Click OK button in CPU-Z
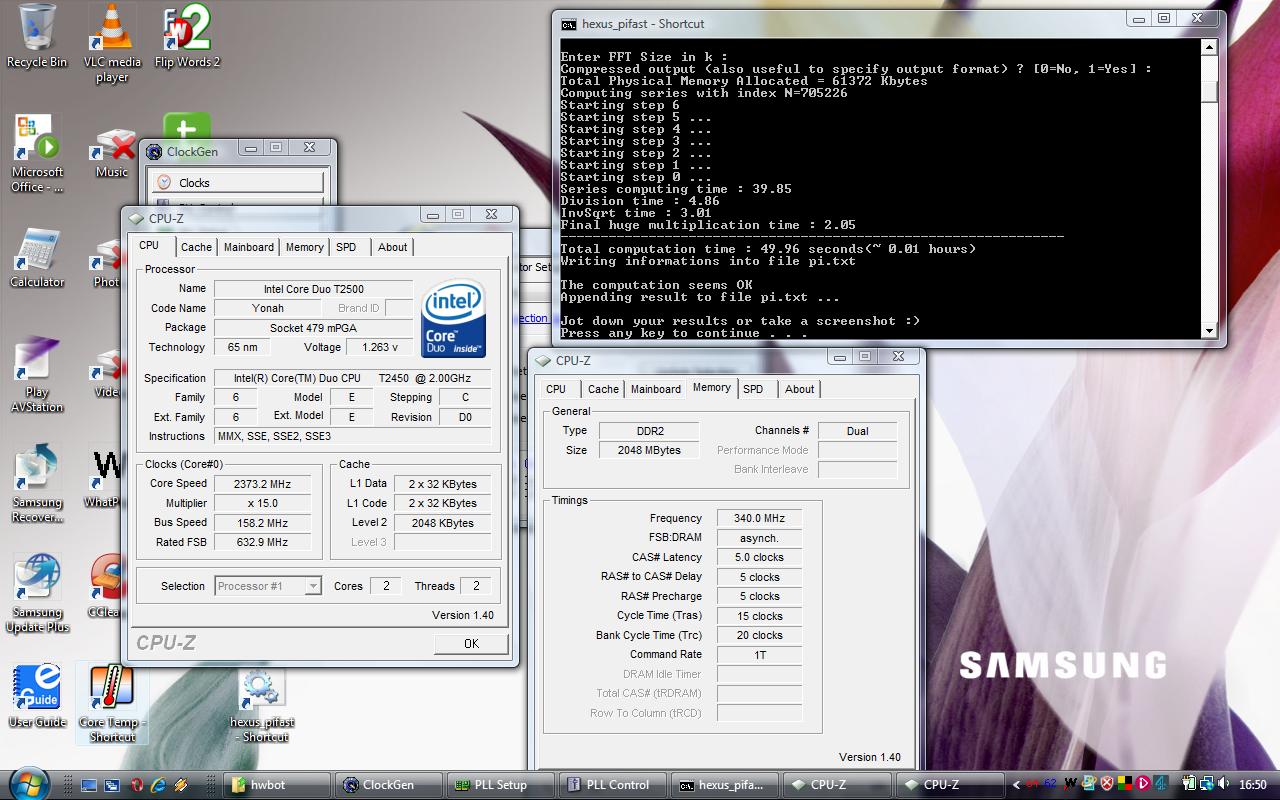The image size is (1280, 800). pos(471,644)
